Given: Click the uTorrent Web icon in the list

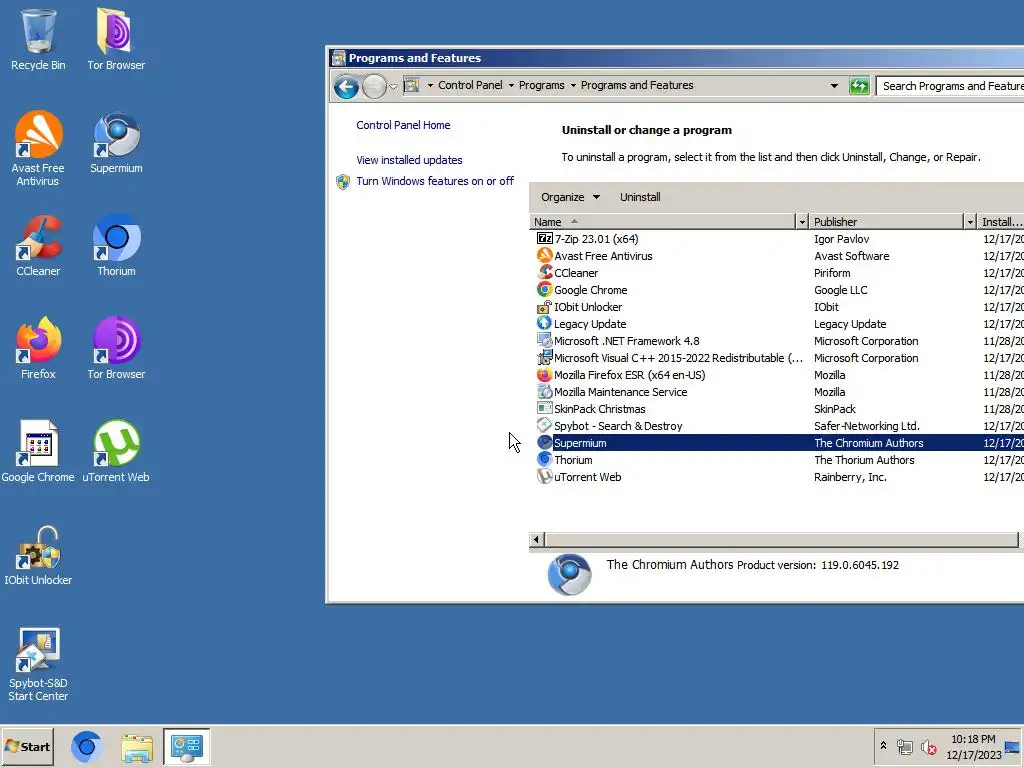Looking at the screenshot, I should point(544,476).
